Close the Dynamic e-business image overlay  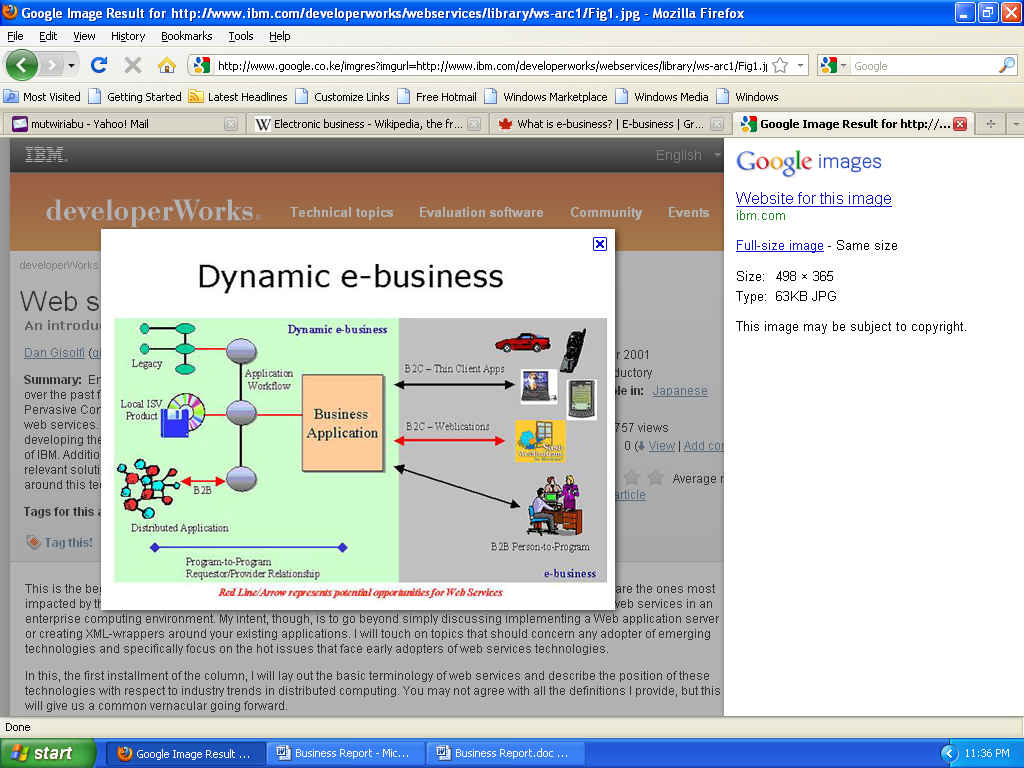600,244
